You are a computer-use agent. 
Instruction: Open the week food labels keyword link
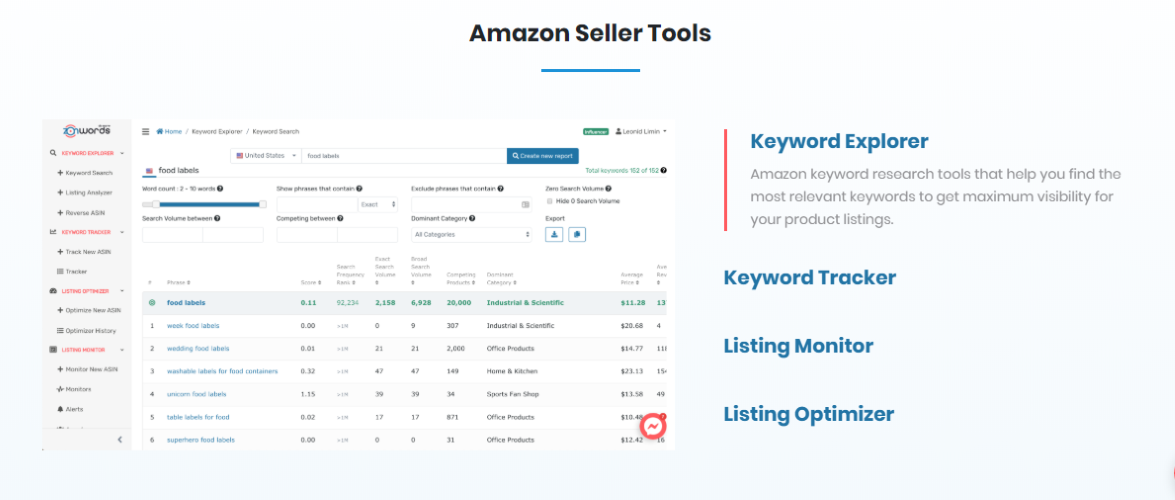coord(193,325)
